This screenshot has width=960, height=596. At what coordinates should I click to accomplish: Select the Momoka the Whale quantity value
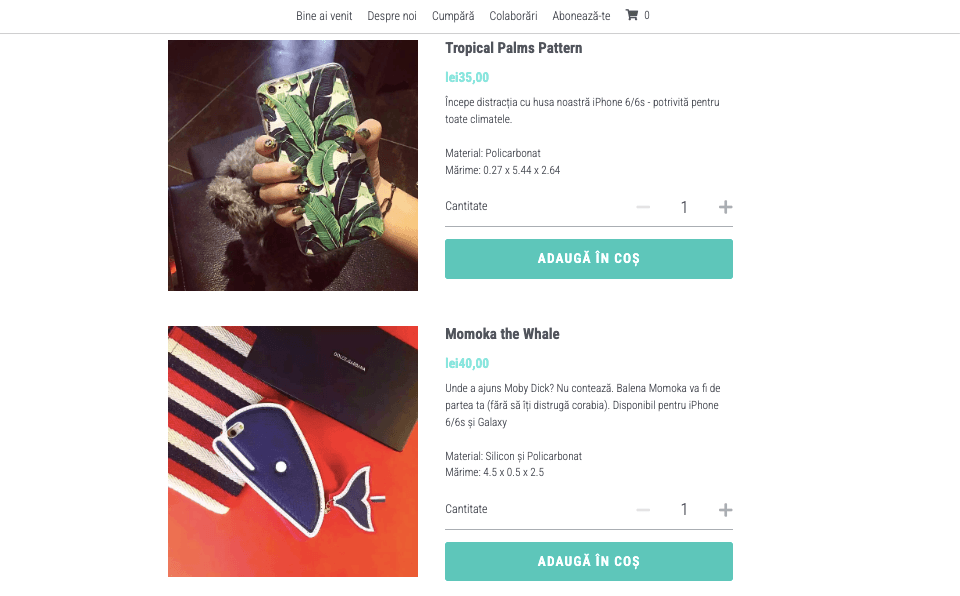click(x=684, y=510)
